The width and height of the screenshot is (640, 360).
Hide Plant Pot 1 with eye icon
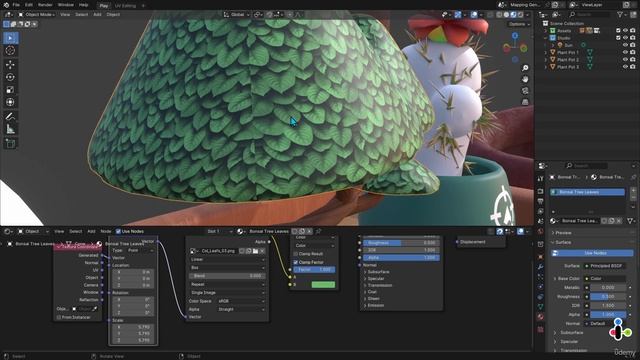pos(625,53)
